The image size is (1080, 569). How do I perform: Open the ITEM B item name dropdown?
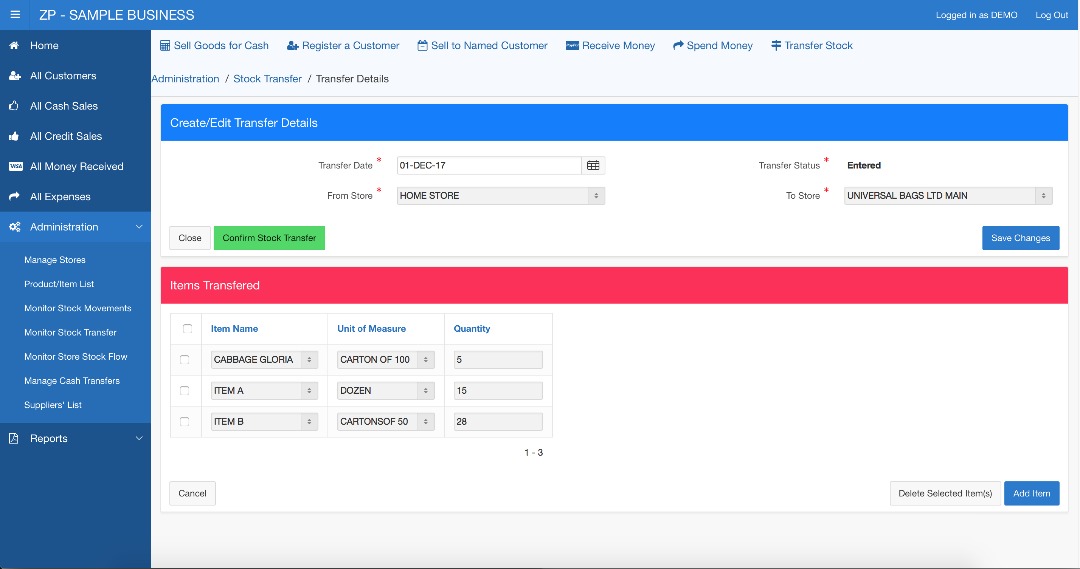coord(264,422)
